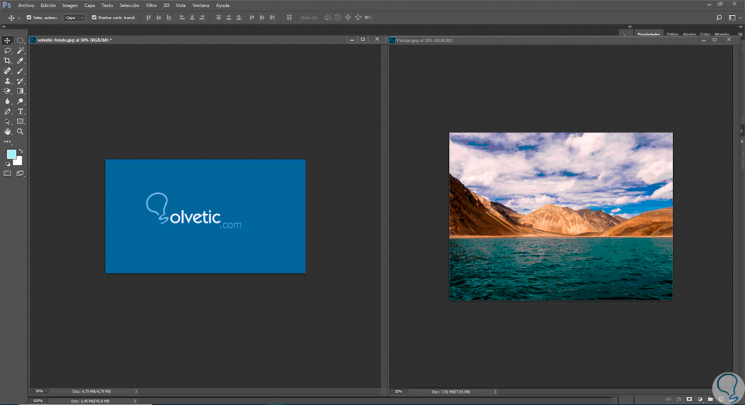Open the Filtro menu
The width and height of the screenshot is (745, 405).
pos(151,5)
